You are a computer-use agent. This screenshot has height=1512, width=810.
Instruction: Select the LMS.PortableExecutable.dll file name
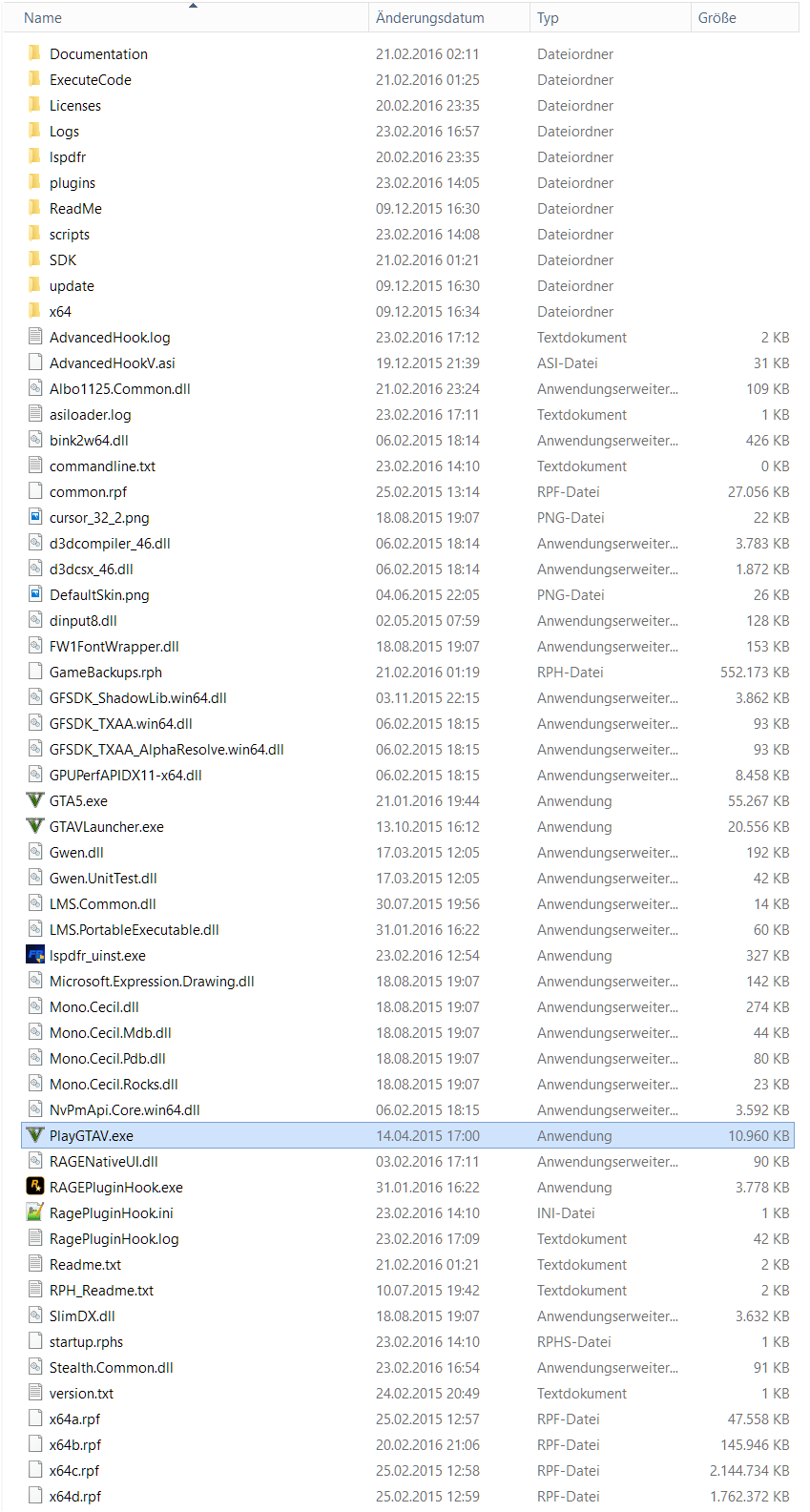point(135,930)
